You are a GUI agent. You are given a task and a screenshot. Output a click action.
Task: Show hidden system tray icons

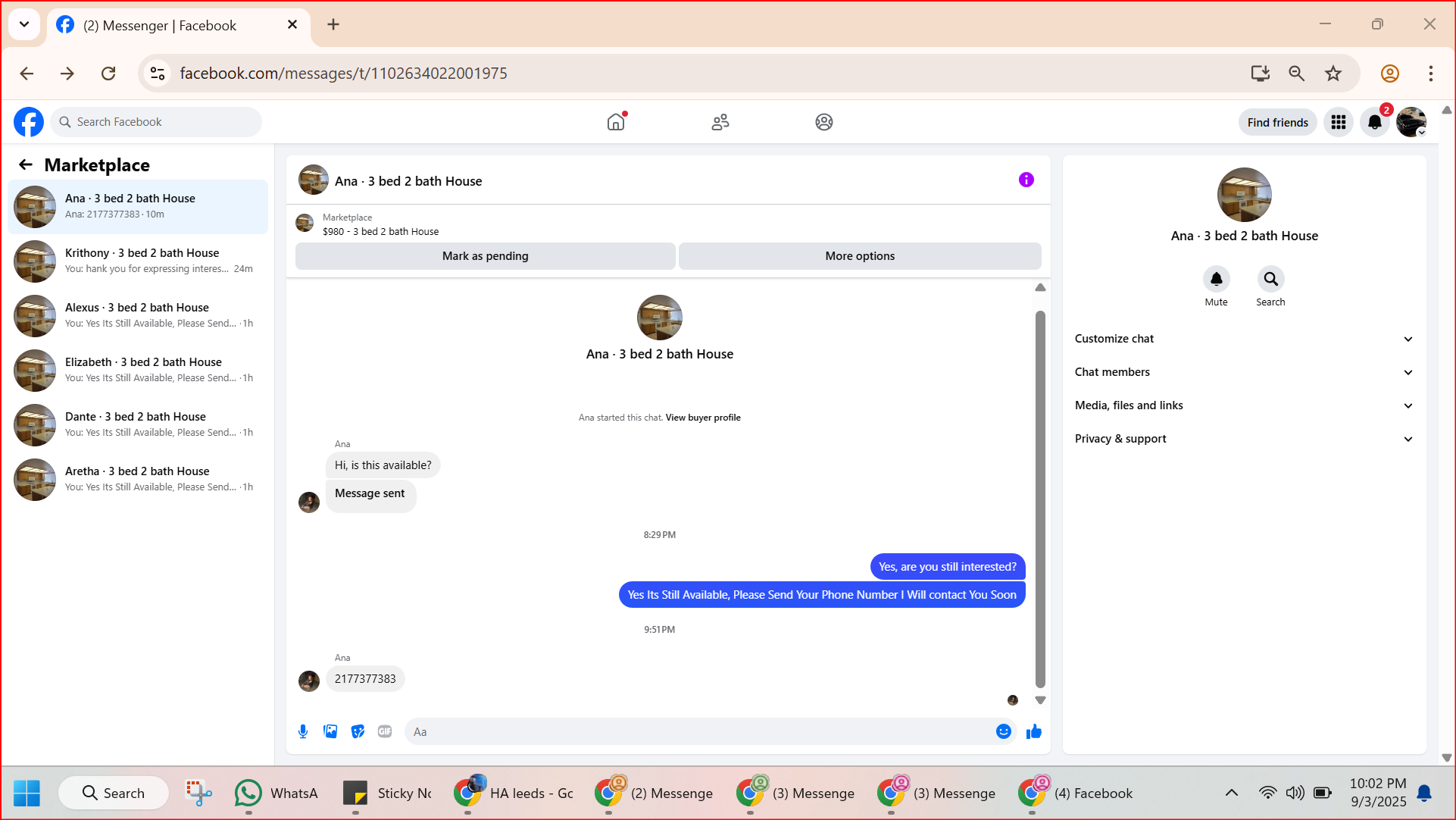click(x=1232, y=793)
